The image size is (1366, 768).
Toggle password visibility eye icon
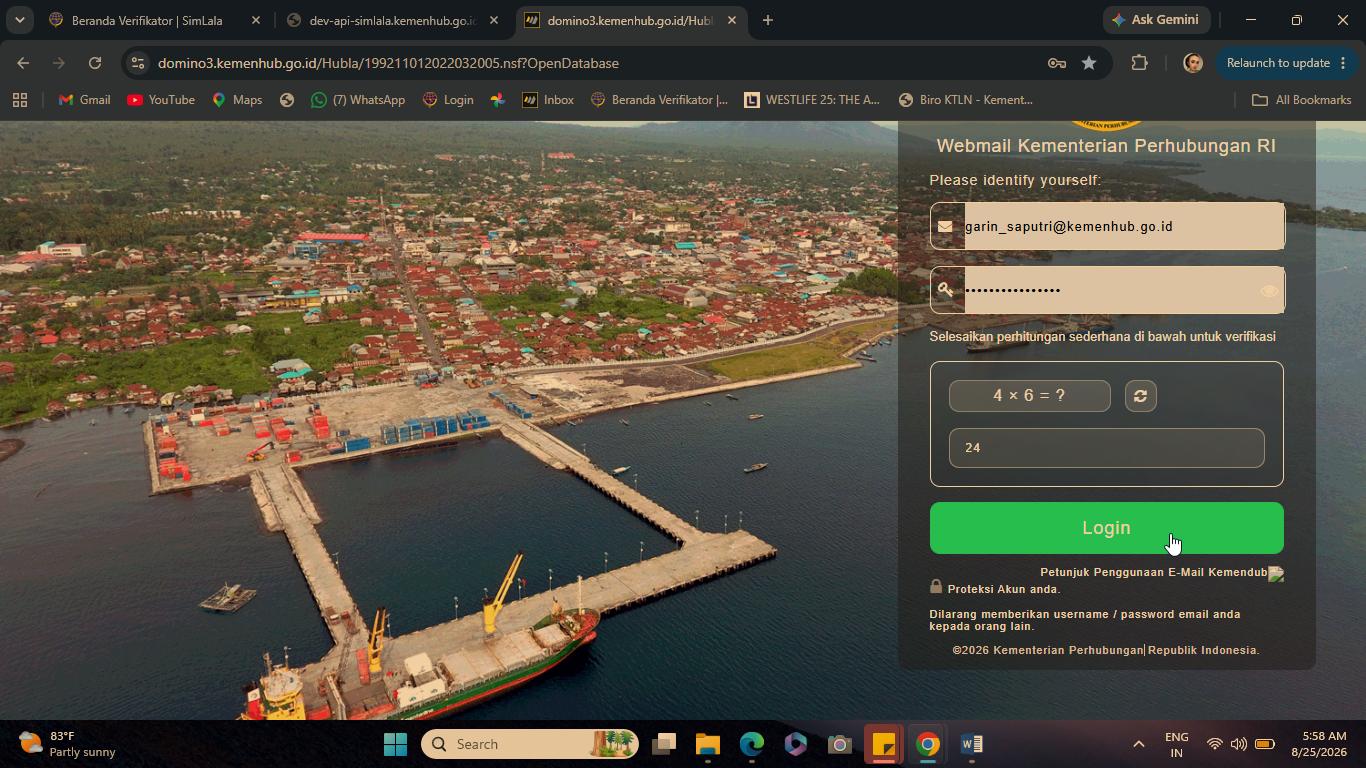click(1268, 291)
